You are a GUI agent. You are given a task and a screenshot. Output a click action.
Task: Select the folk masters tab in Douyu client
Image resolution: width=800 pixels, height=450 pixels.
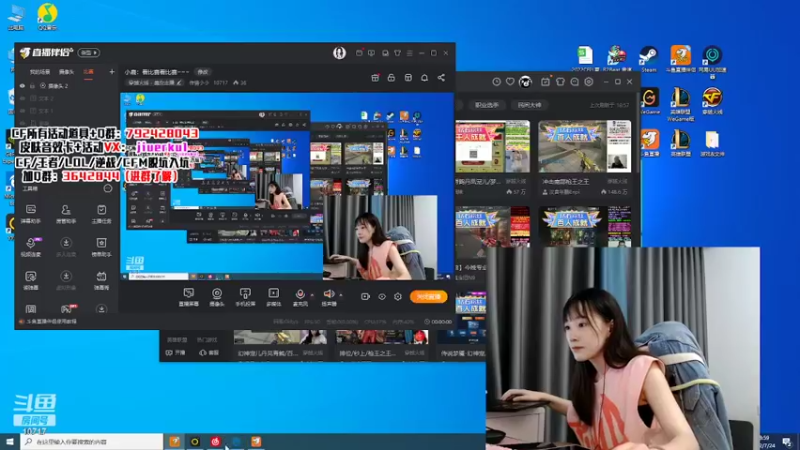point(529,105)
